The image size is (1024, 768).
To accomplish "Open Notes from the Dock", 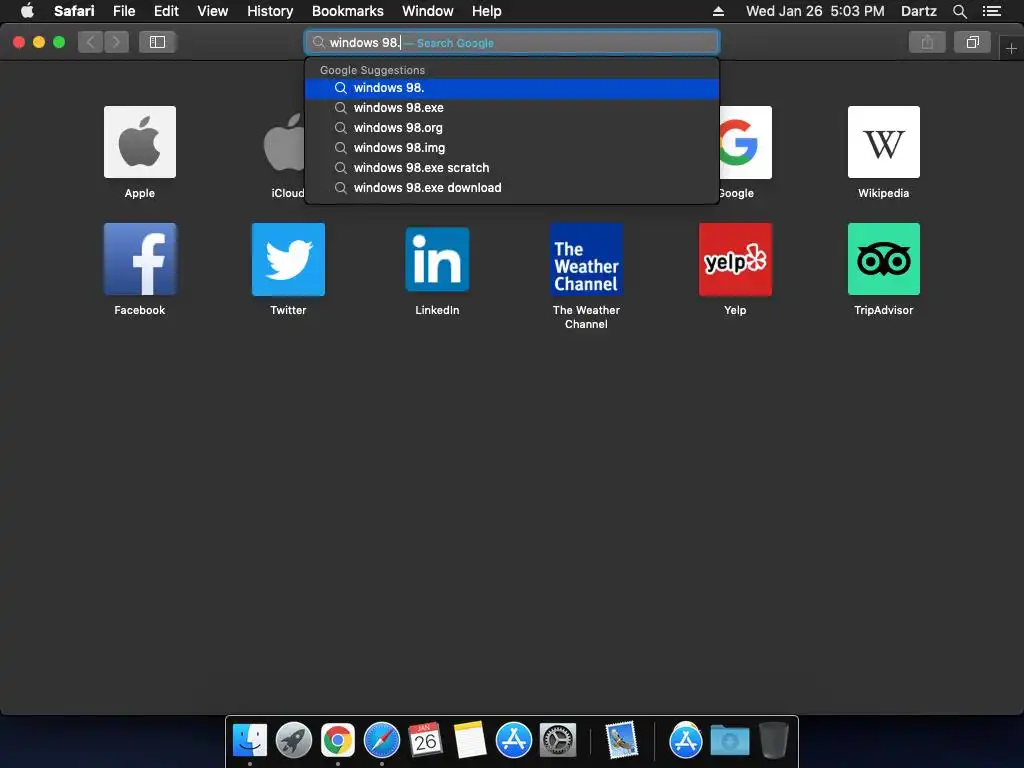I will click(470, 741).
